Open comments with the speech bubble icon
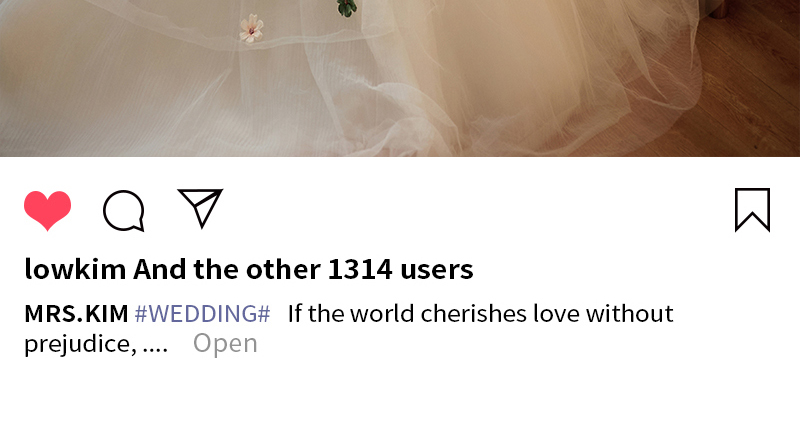This screenshot has width=800, height=442. pos(124,211)
